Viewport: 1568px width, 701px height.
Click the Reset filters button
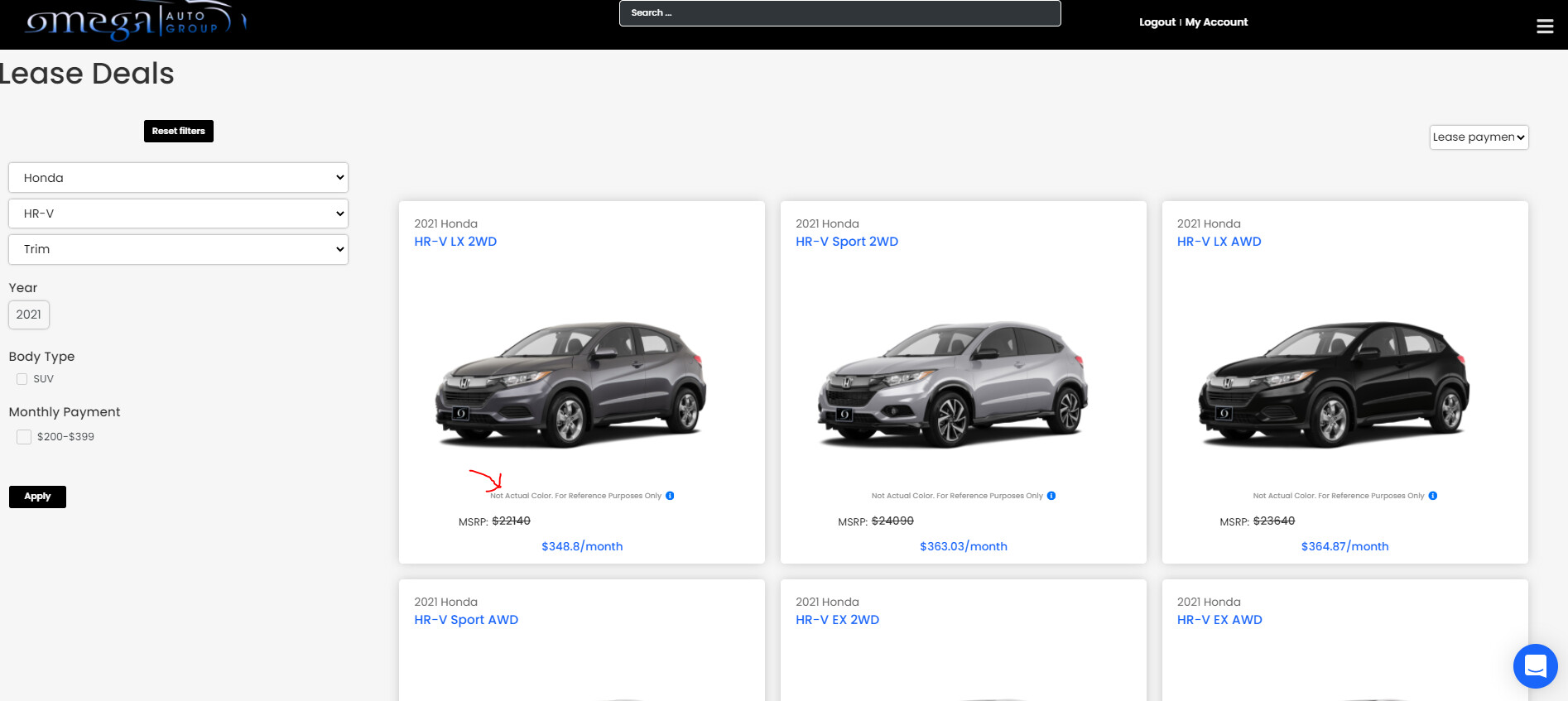179,131
